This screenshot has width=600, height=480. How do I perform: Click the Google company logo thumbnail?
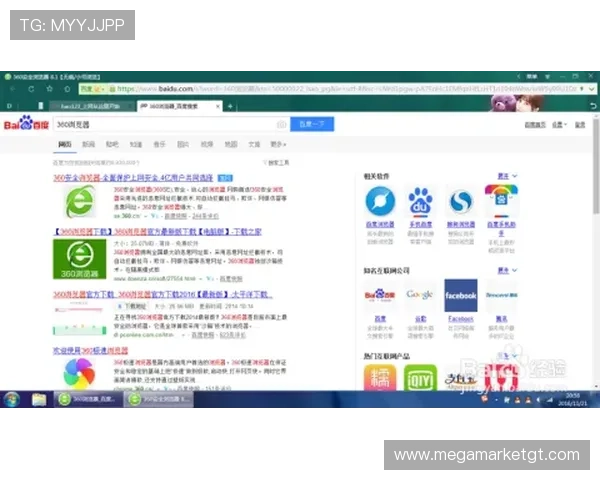[x=420, y=295]
